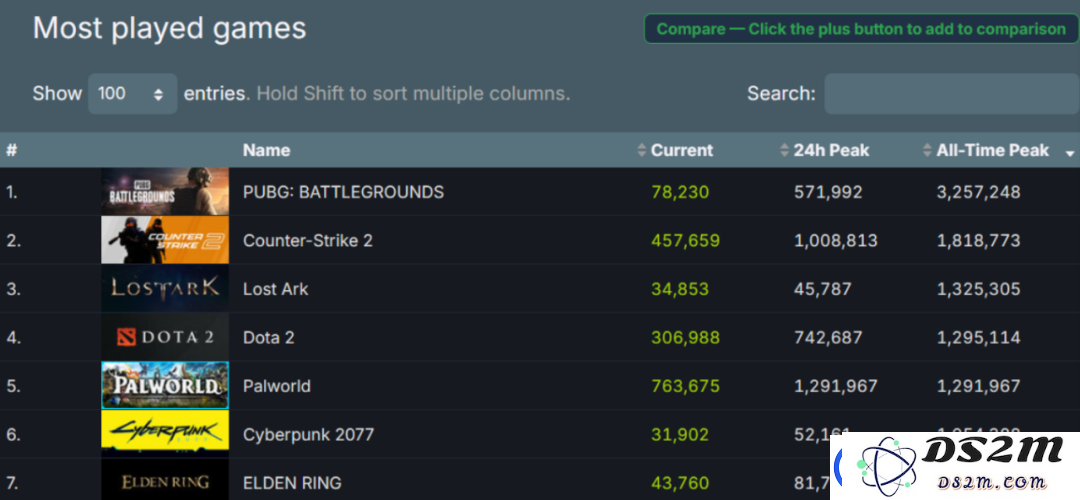
Task: Click rank number 5. for Palworld
Action: pos(13,386)
